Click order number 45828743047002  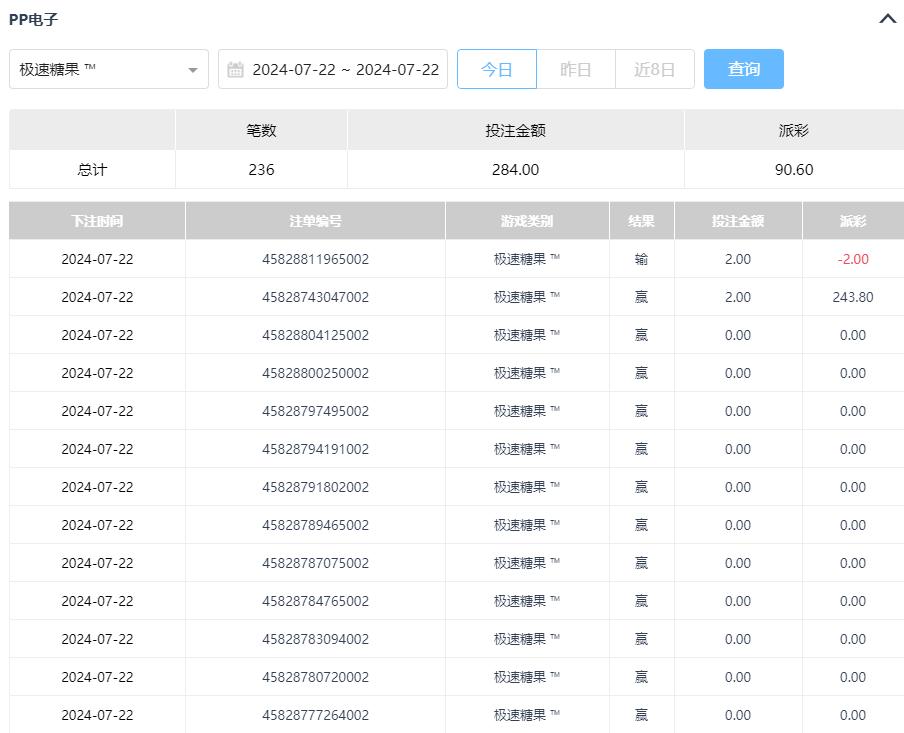[x=315, y=297]
